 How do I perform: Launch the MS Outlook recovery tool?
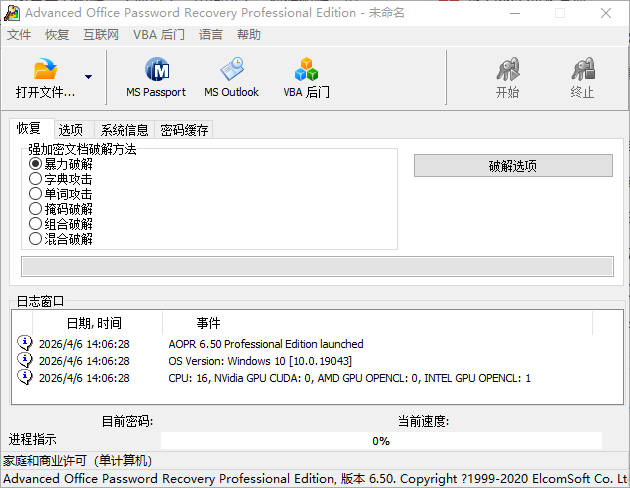pyautogui.click(x=231, y=78)
